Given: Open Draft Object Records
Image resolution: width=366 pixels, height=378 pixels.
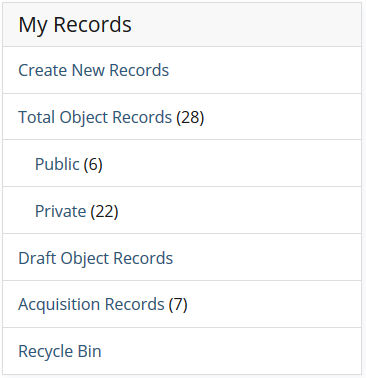Looking at the screenshot, I should click(x=96, y=258).
